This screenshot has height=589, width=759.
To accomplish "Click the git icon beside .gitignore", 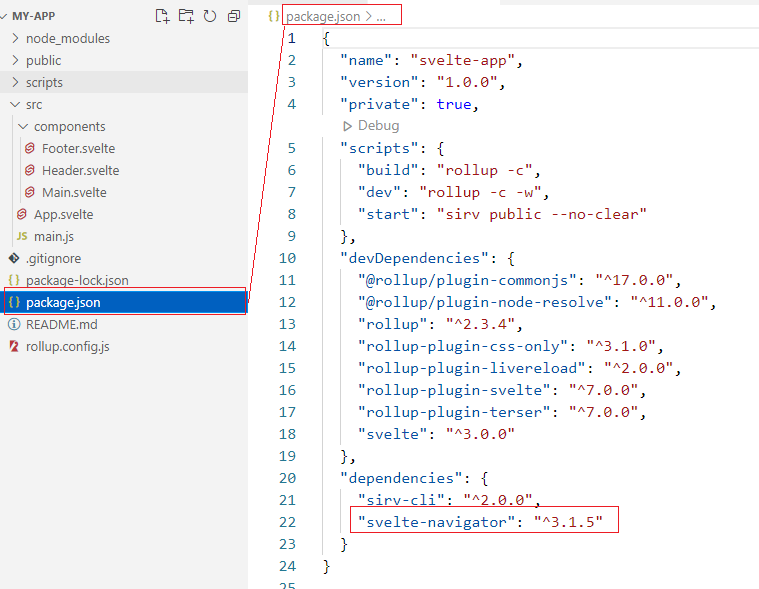I will pyautogui.click(x=13, y=258).
